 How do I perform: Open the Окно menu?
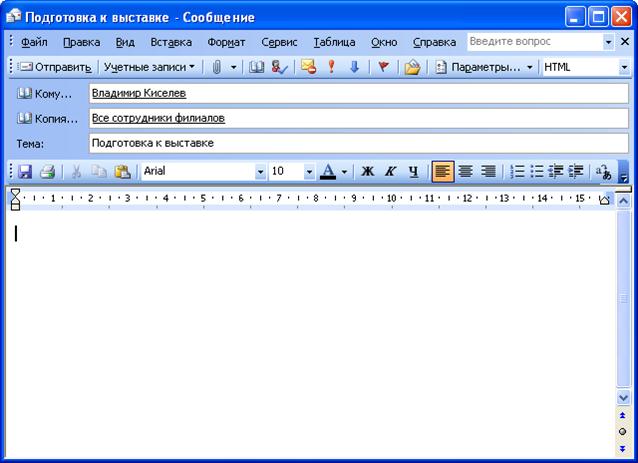coord(384,42)
